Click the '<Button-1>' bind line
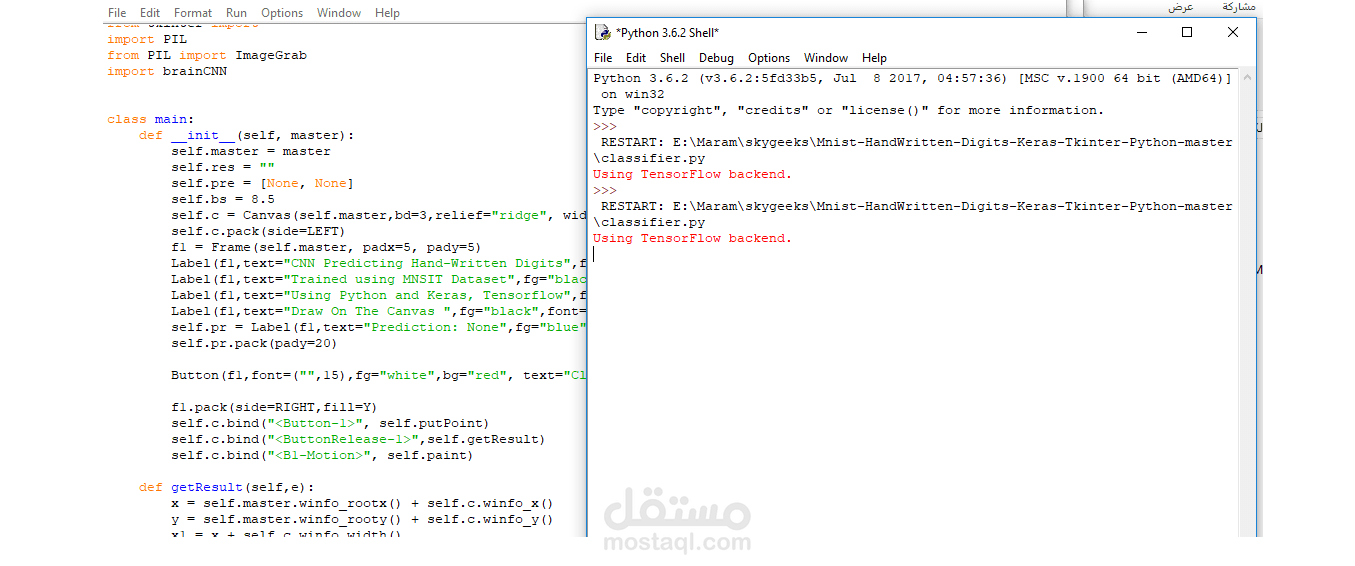The image size is (1355, 566). pyautogui.click(x=331, y=423)
